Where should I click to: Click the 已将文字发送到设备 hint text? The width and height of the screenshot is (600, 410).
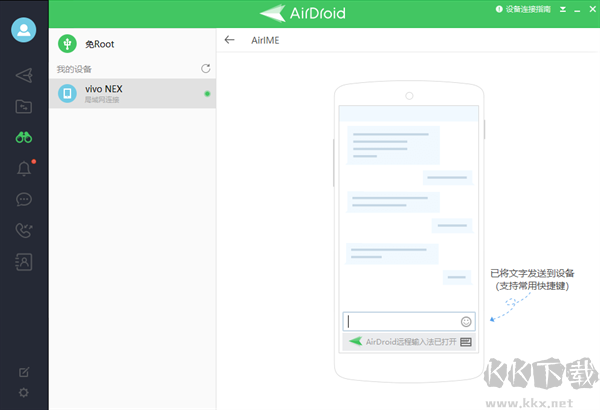click(x=532, y=273)
